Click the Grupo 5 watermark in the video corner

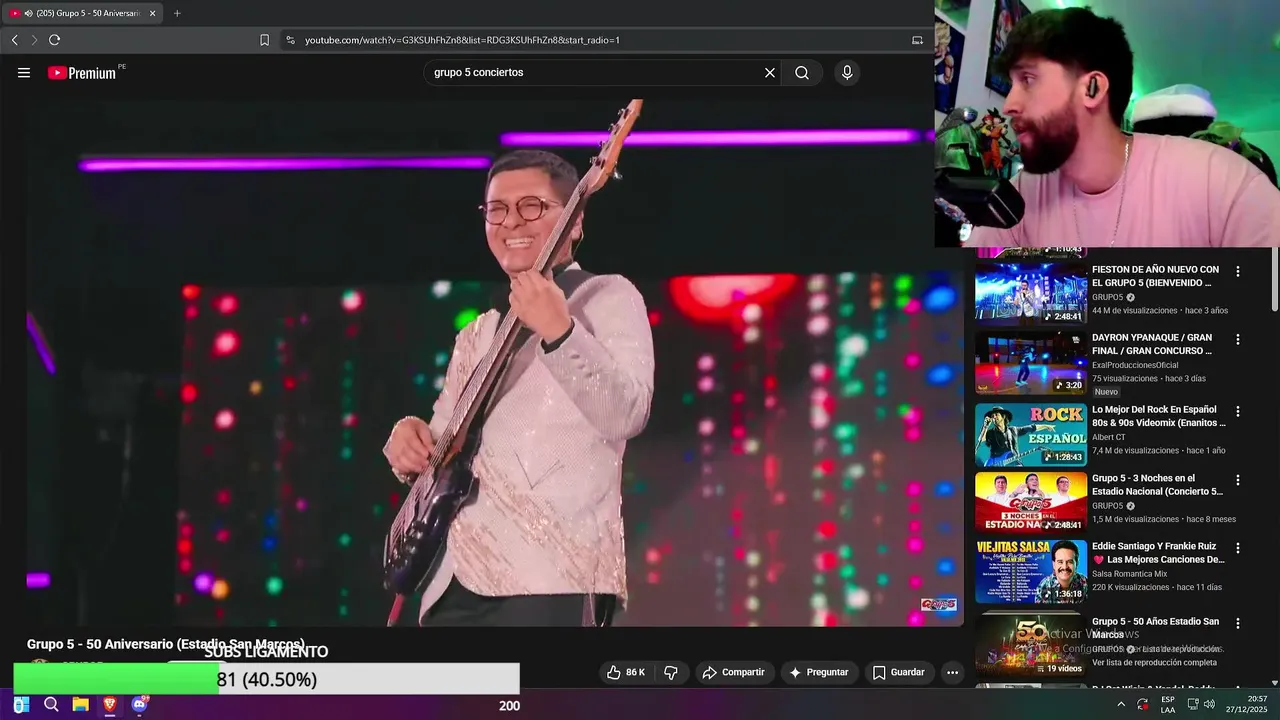coord(938,604)
